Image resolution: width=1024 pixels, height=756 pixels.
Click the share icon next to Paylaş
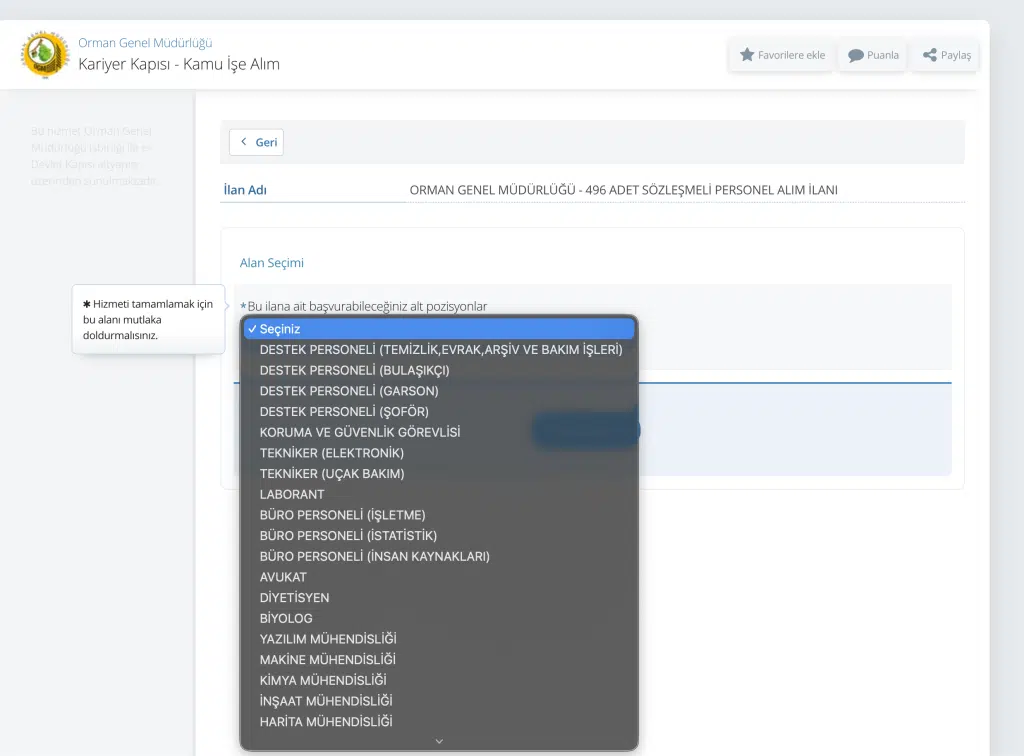[930, 55]
